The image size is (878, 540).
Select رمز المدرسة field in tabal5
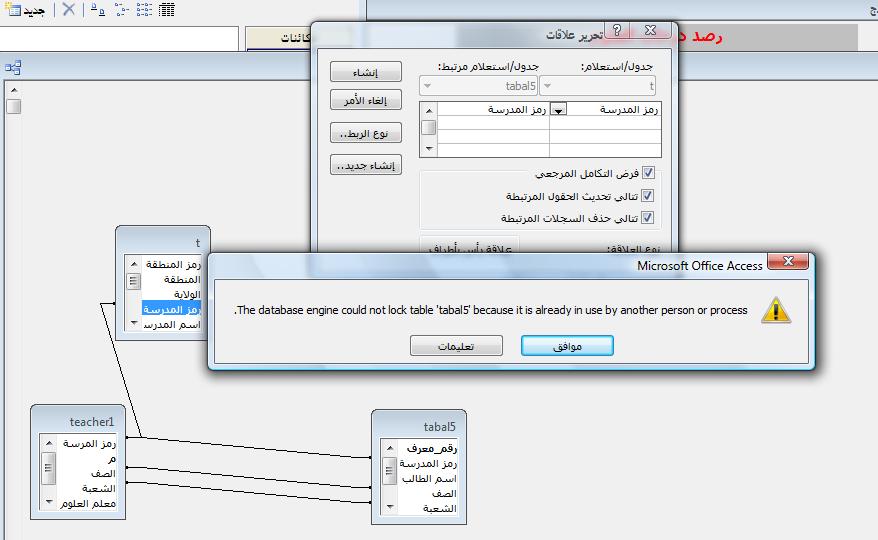click(x=428, y=464)
